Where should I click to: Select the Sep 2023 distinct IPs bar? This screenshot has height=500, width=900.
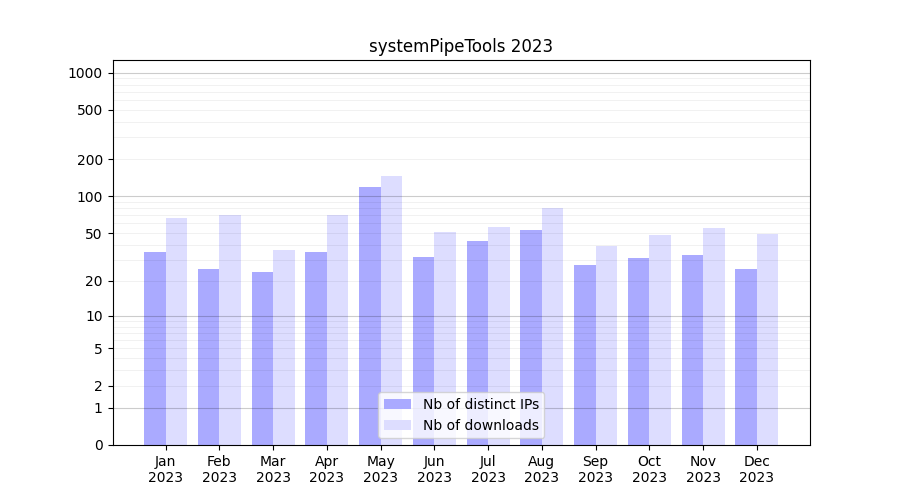point(585,355)
